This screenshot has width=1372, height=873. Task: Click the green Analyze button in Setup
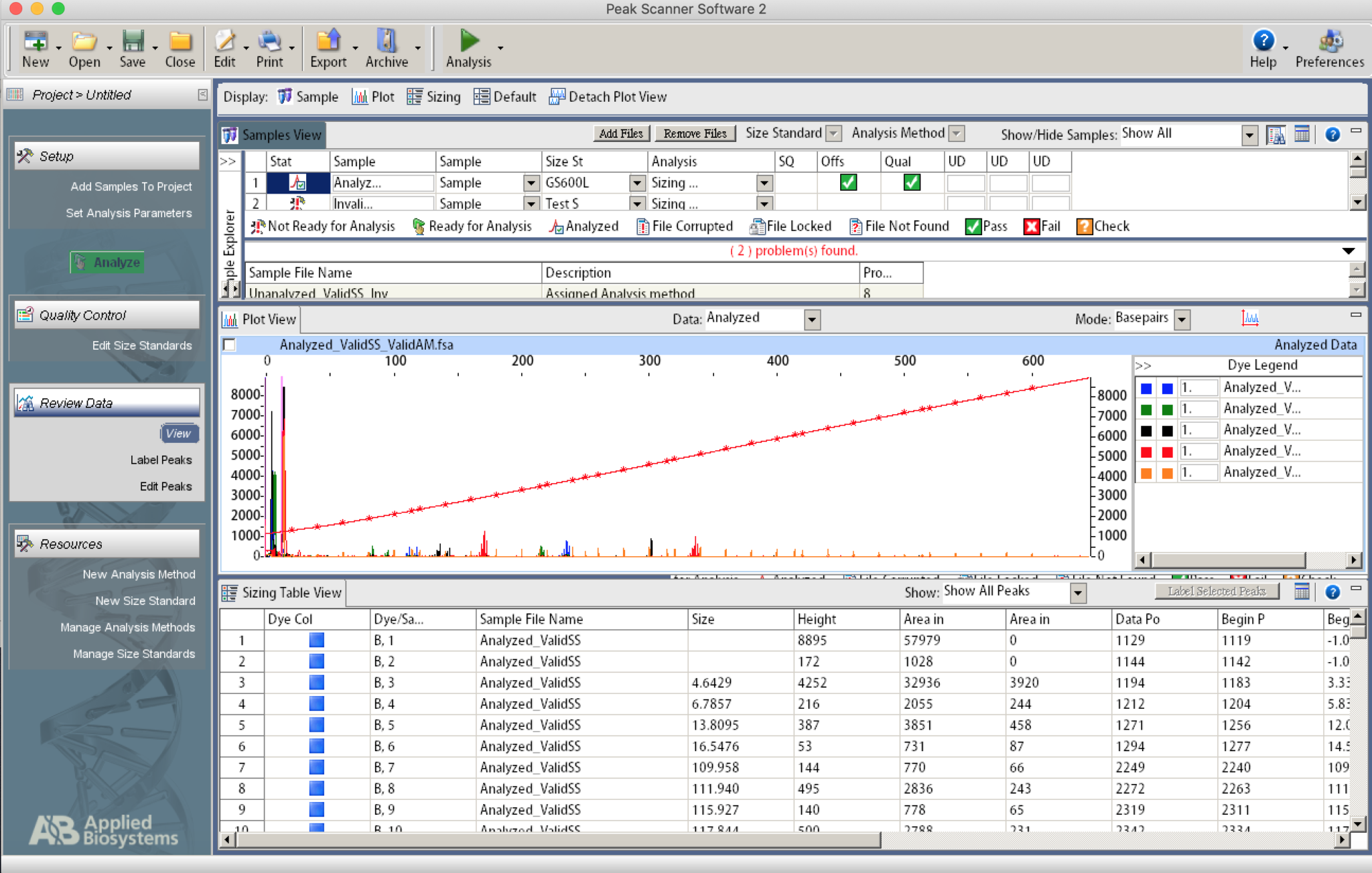click(x=107, y=262)
